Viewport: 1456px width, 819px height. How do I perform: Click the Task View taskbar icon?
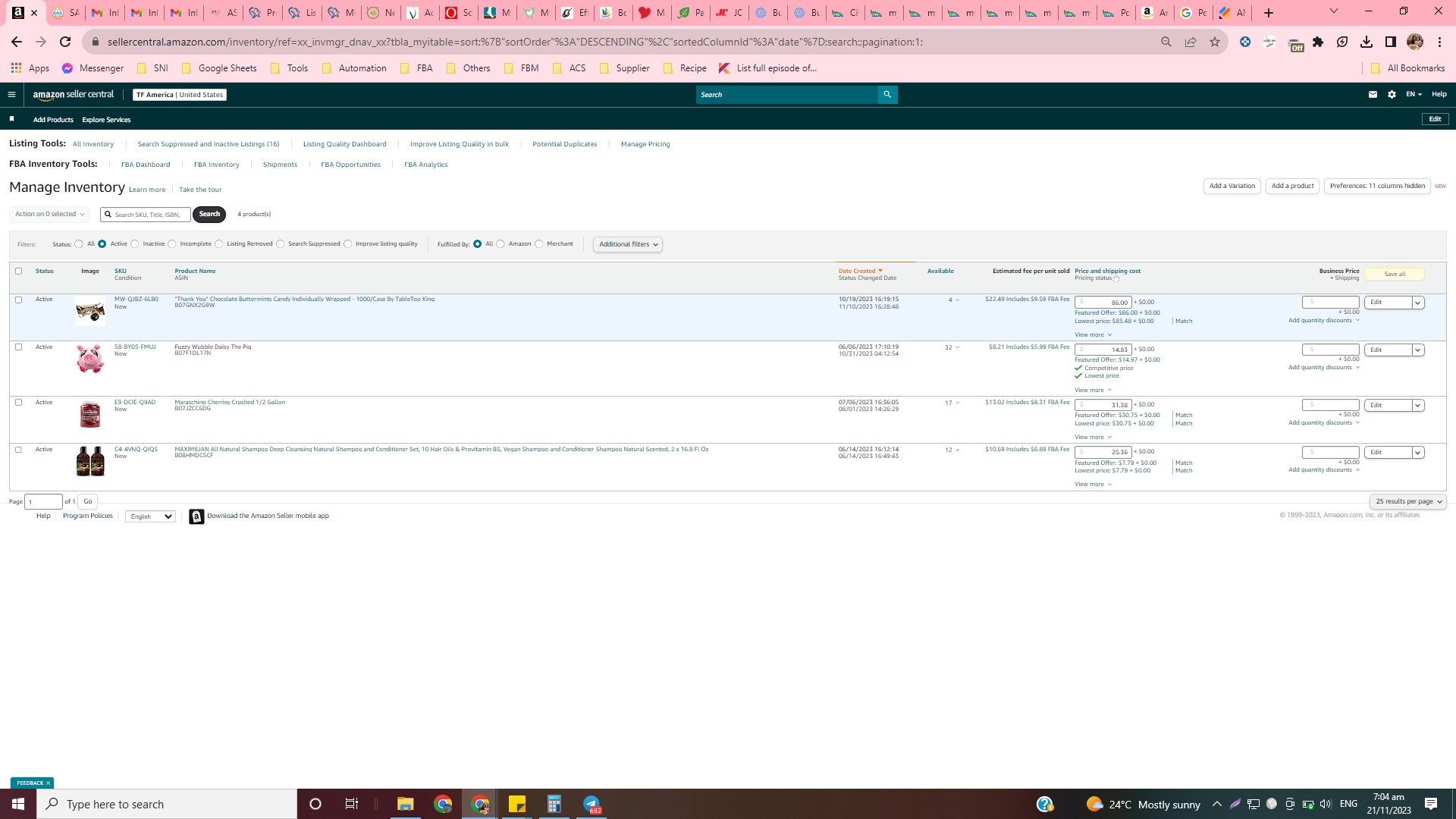point(352,804)
